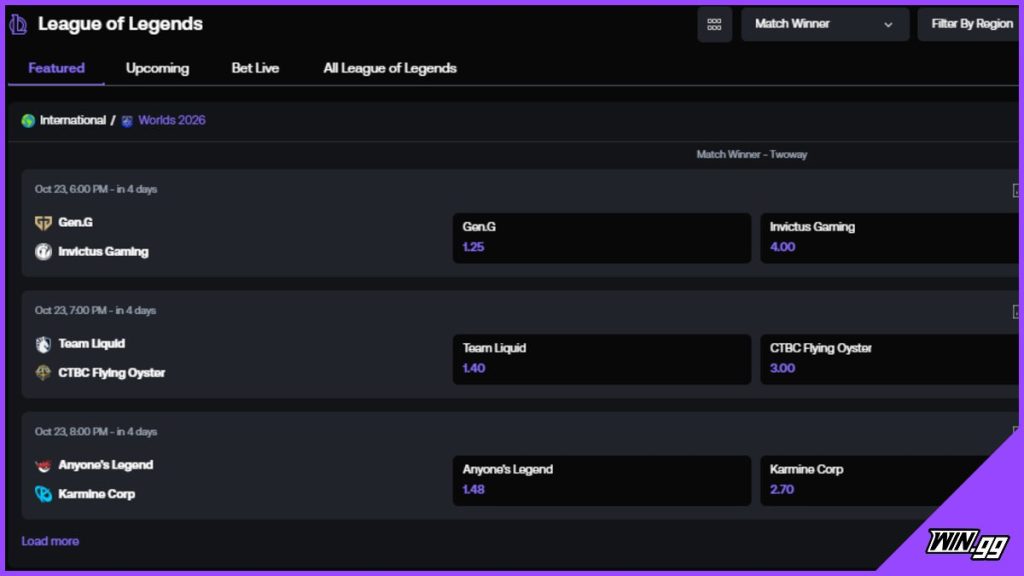Open the Filter By Region dropdown
Screen dimensions: 1024x576
tap(970, 25)
